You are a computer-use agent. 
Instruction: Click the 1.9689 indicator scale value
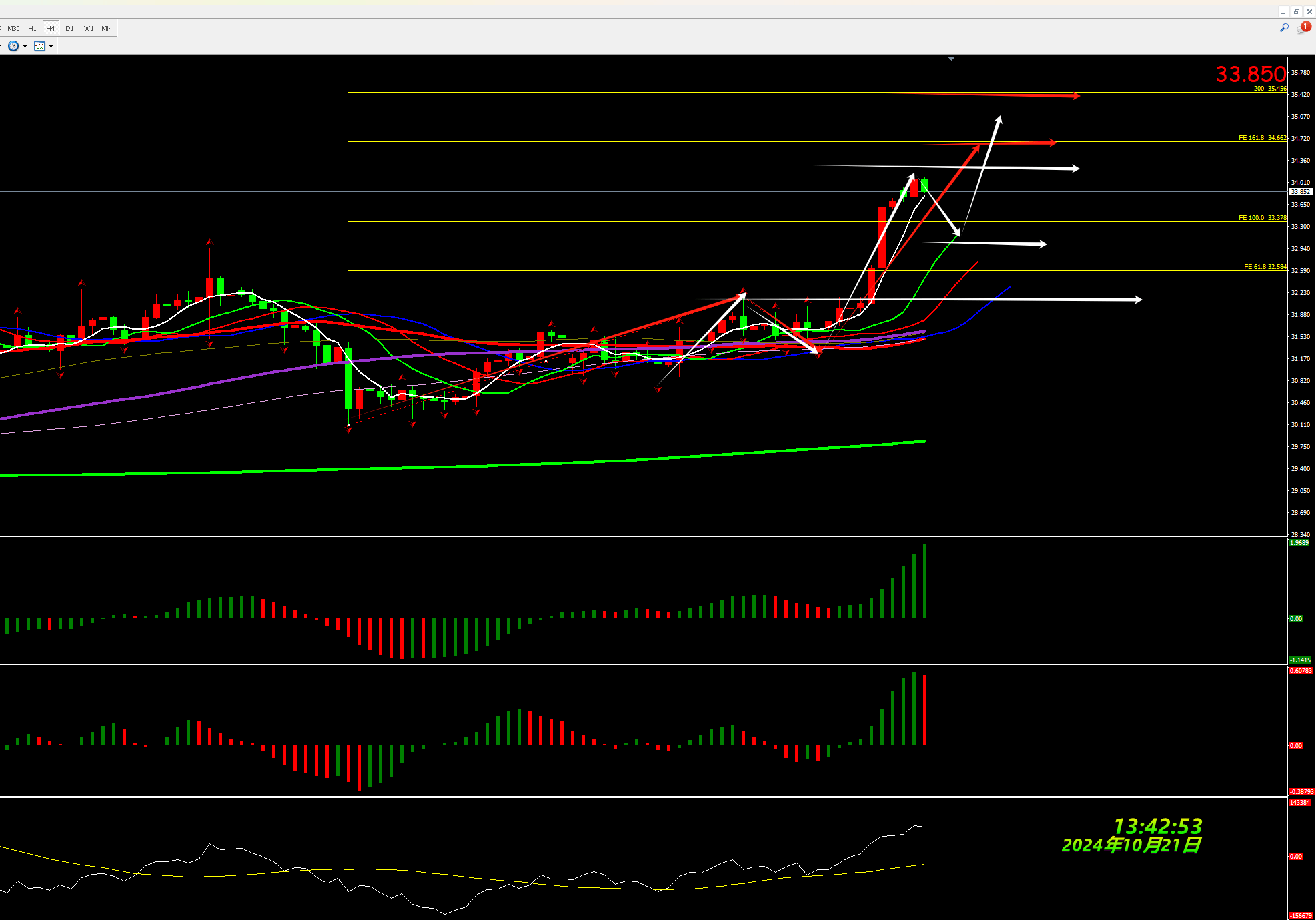click(1299, 543)
